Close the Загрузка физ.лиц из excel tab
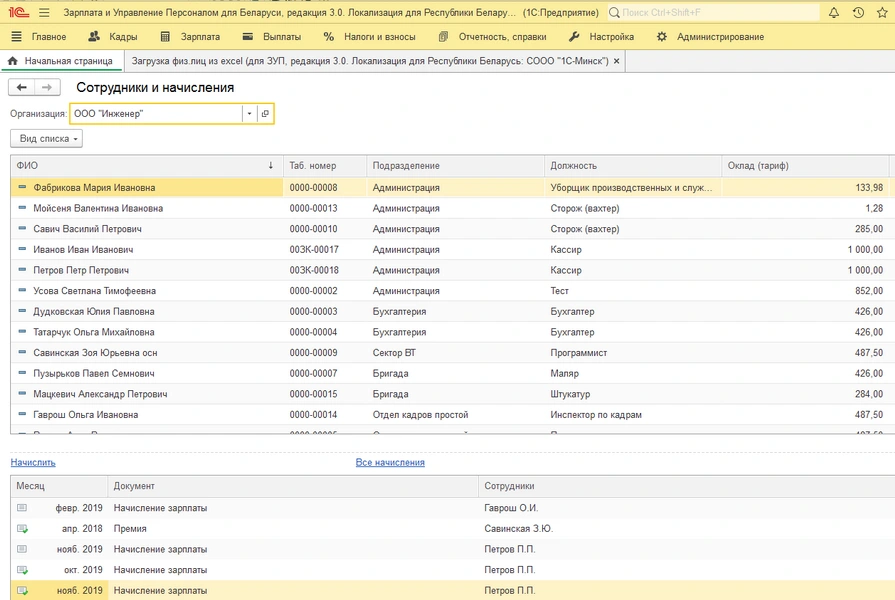895x600 pixels. tap(617, 61)
